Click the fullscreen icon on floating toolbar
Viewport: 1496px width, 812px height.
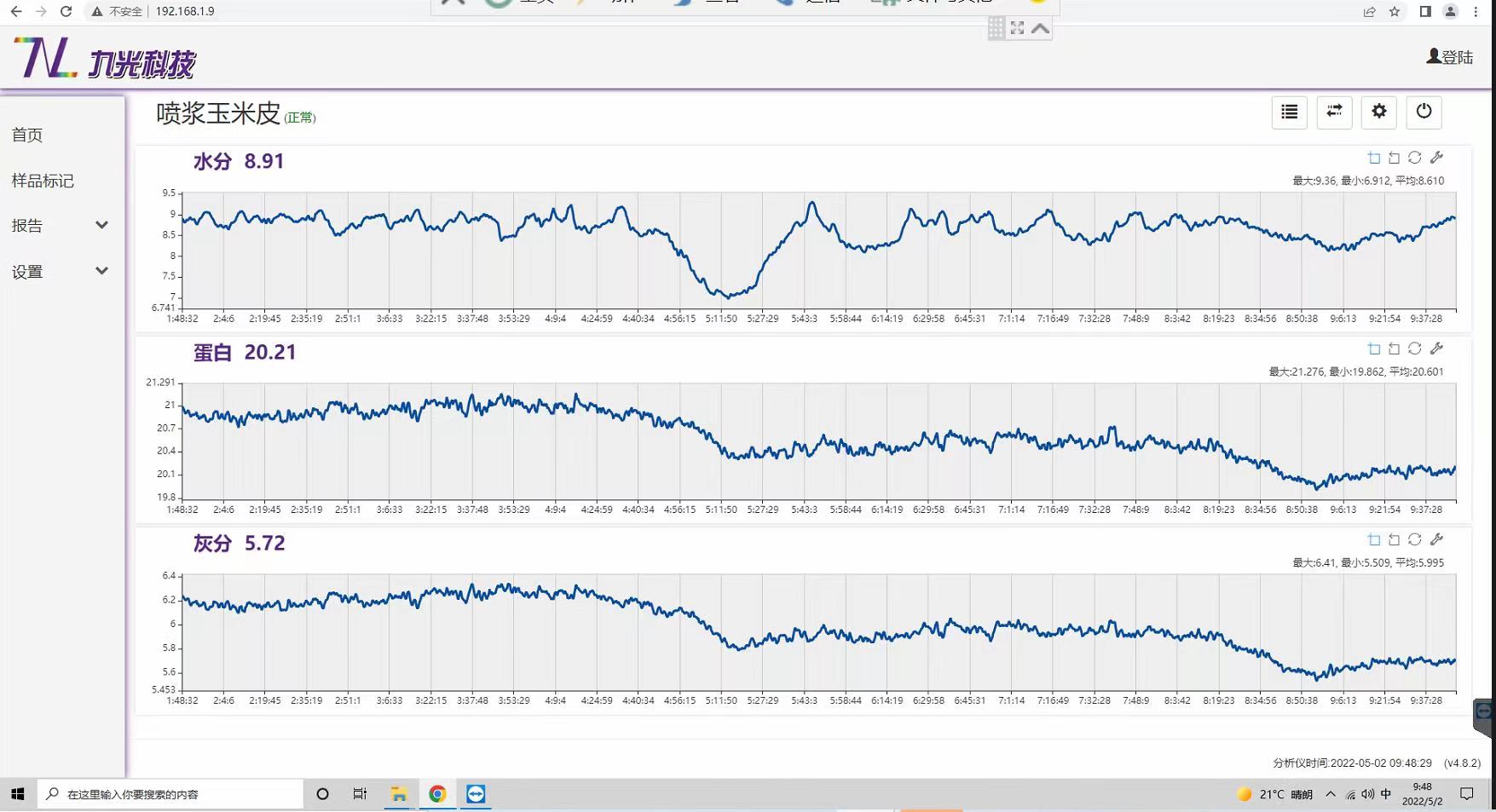(x=1017, y=28)
